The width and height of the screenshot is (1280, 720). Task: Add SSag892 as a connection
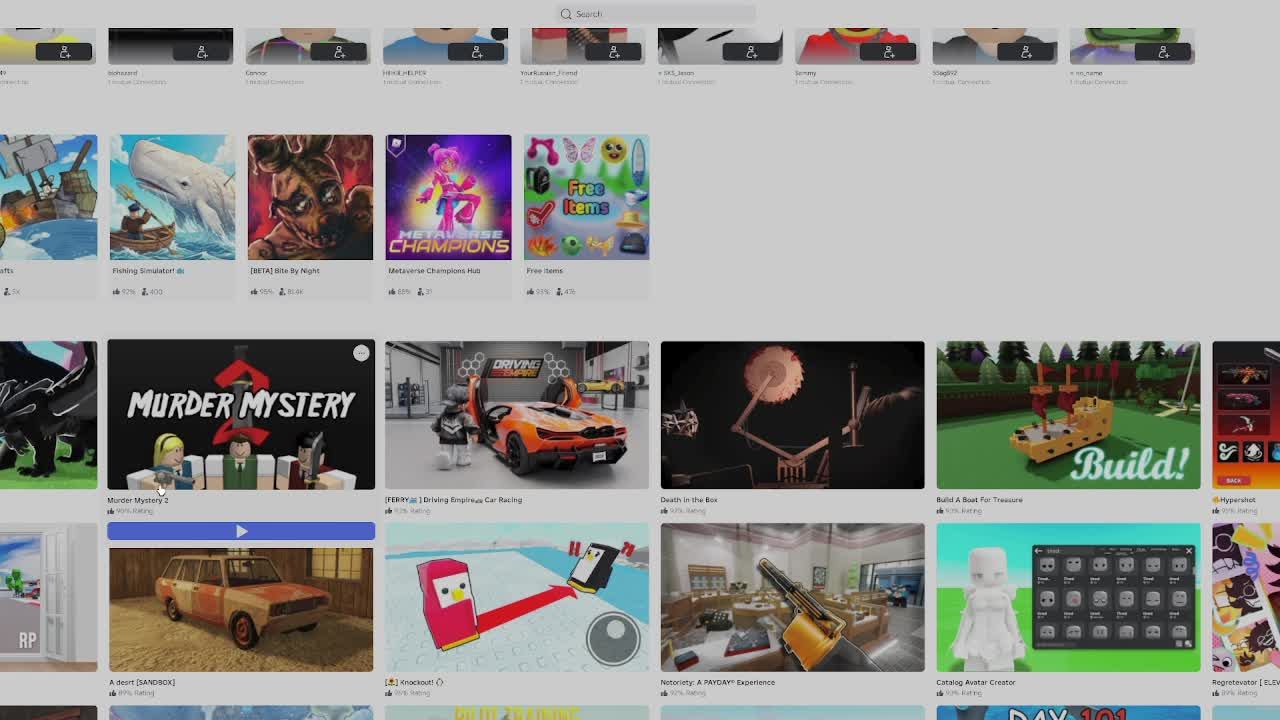(1026, 52)
